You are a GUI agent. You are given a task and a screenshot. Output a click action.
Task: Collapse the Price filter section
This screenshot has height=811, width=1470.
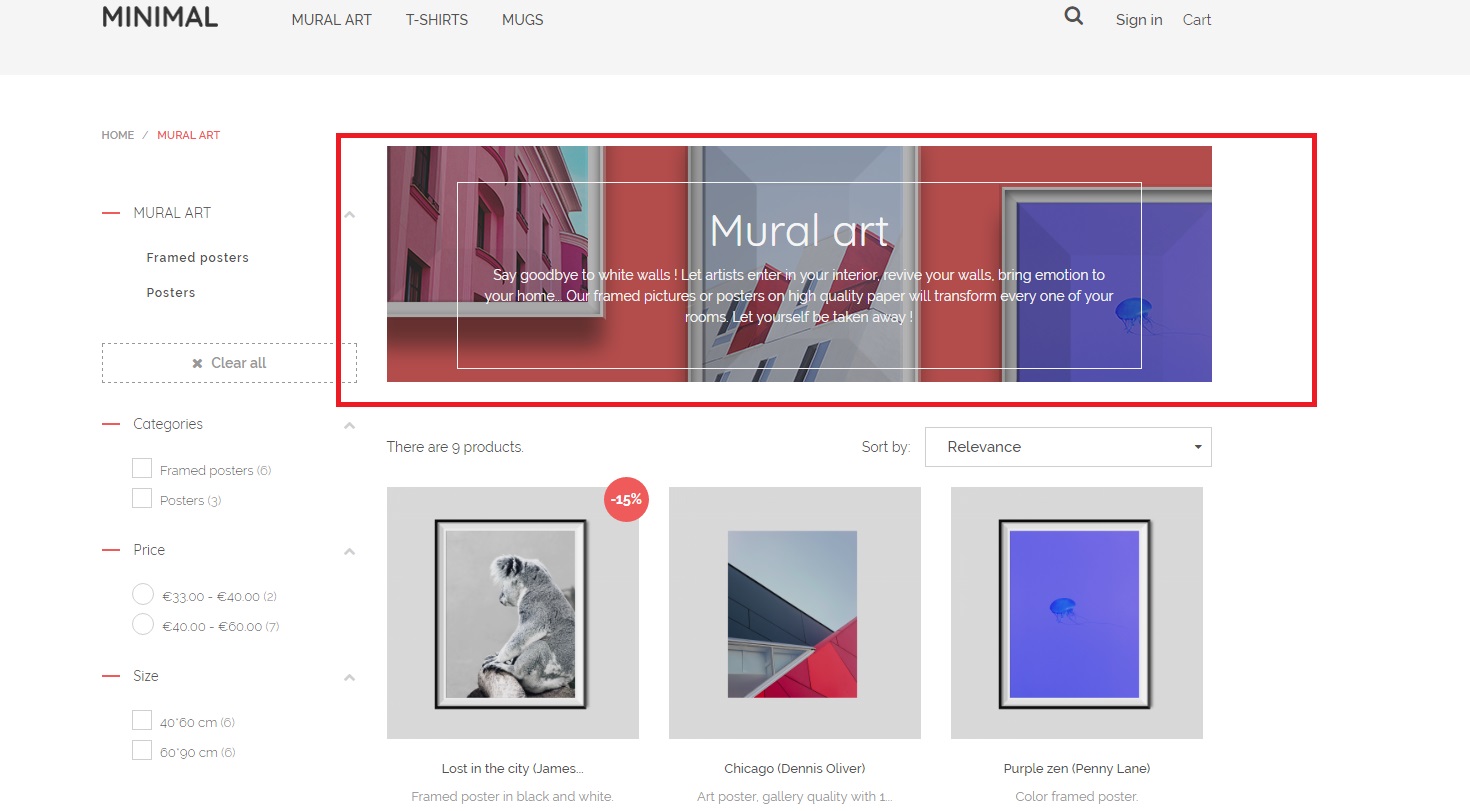(349, 551)
